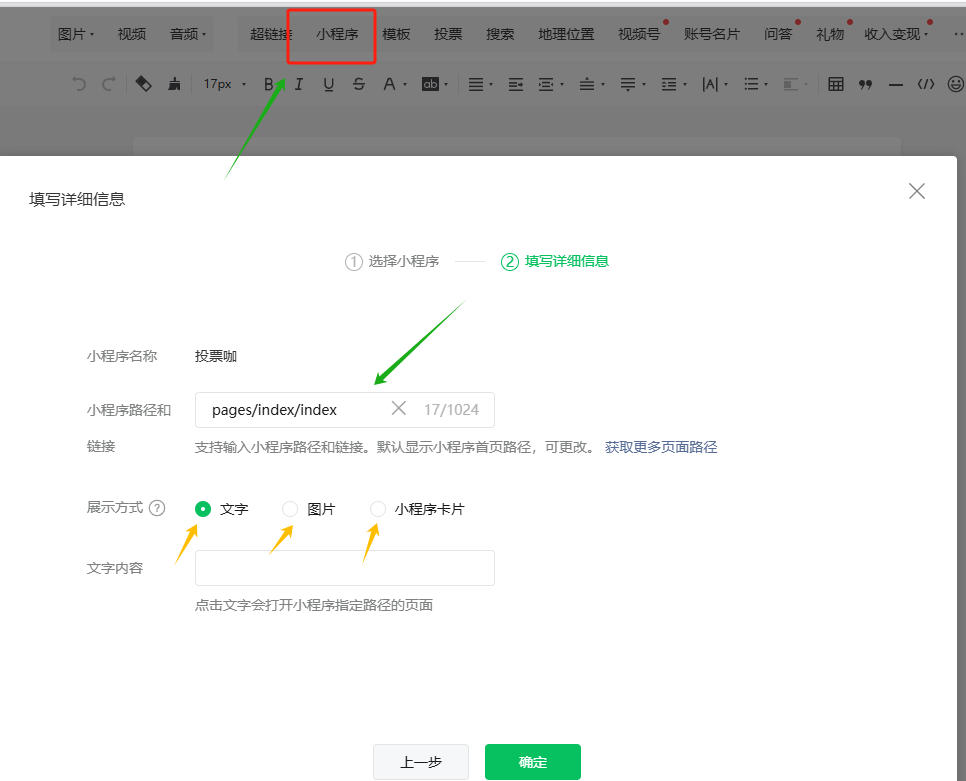Click the line spacing icon

pyautogui.click(x=669, y=84)
